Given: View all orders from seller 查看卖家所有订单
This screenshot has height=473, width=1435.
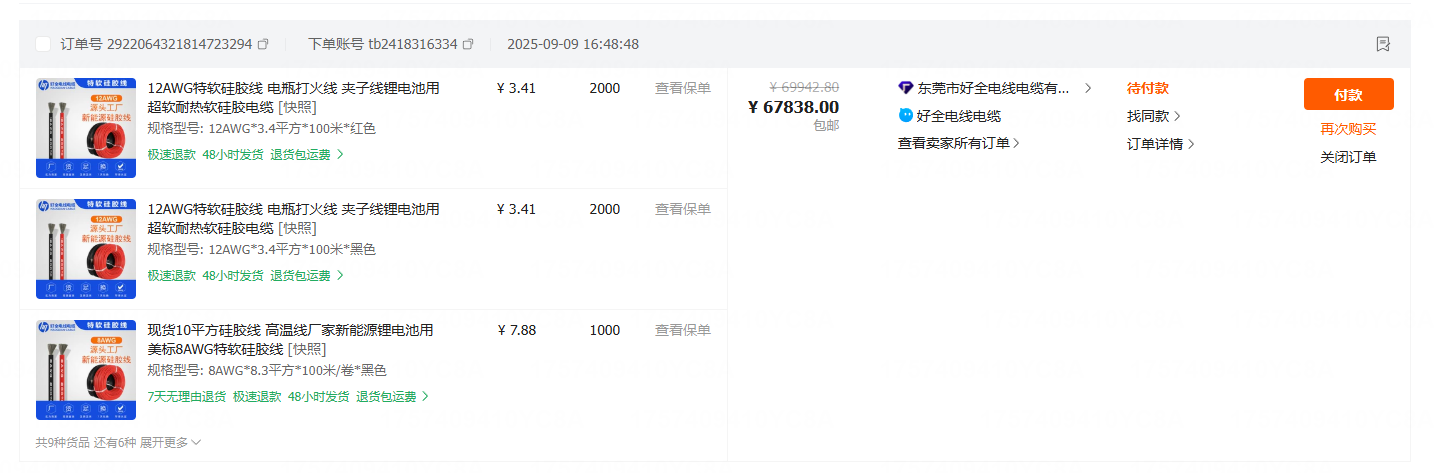Looking at the screenshot, I should pyautogui.click(x=959, y=143).
